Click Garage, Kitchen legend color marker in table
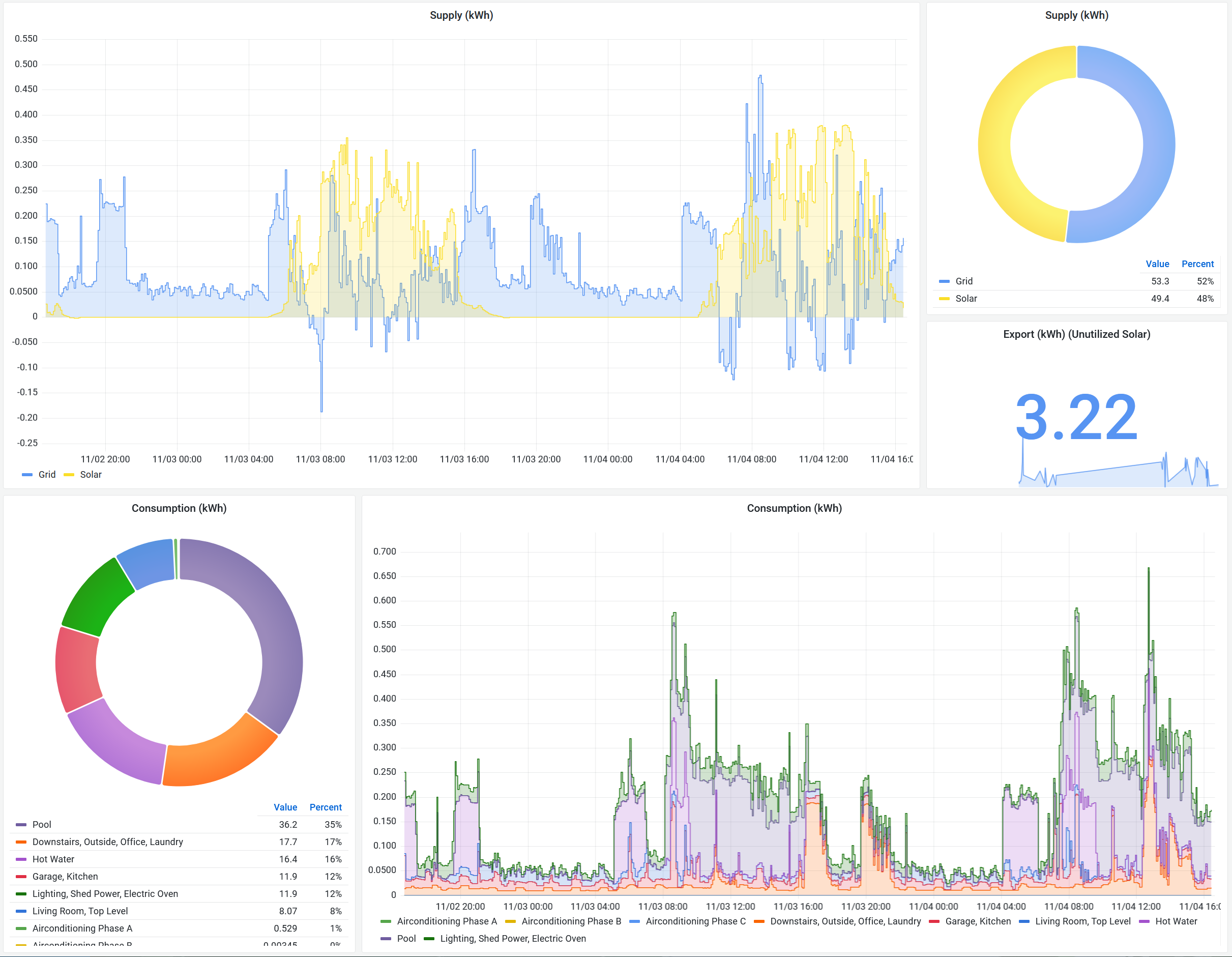Image resolution: width=1232 pixels, height=957 pixels. click(x=21, y=877)
